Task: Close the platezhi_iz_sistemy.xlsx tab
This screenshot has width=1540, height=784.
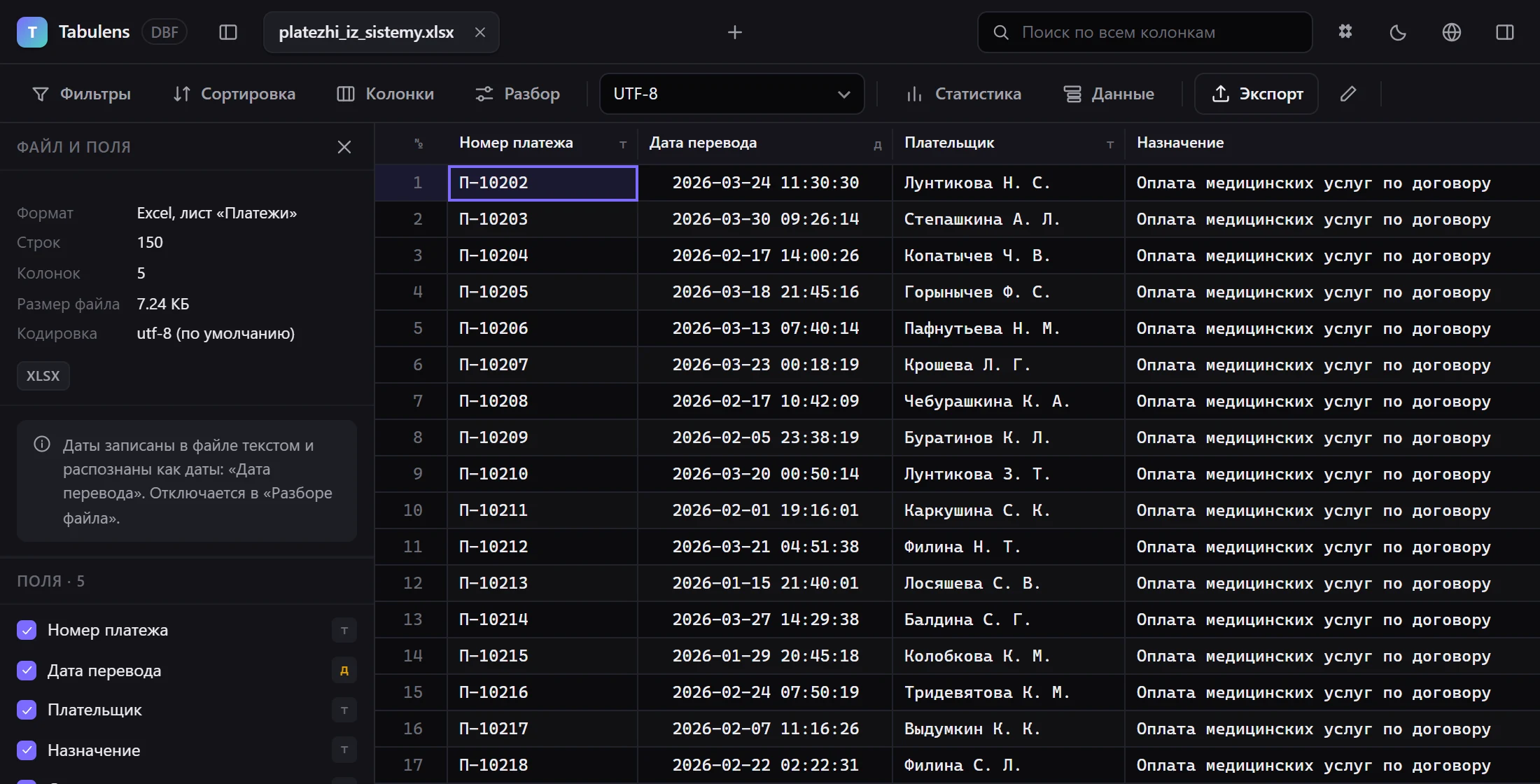Action: point(480,32)
